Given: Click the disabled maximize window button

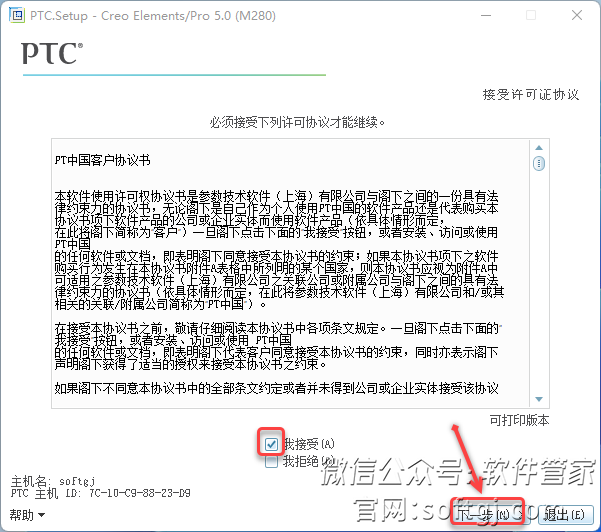Looking at the screenshot, I should 531,15.
